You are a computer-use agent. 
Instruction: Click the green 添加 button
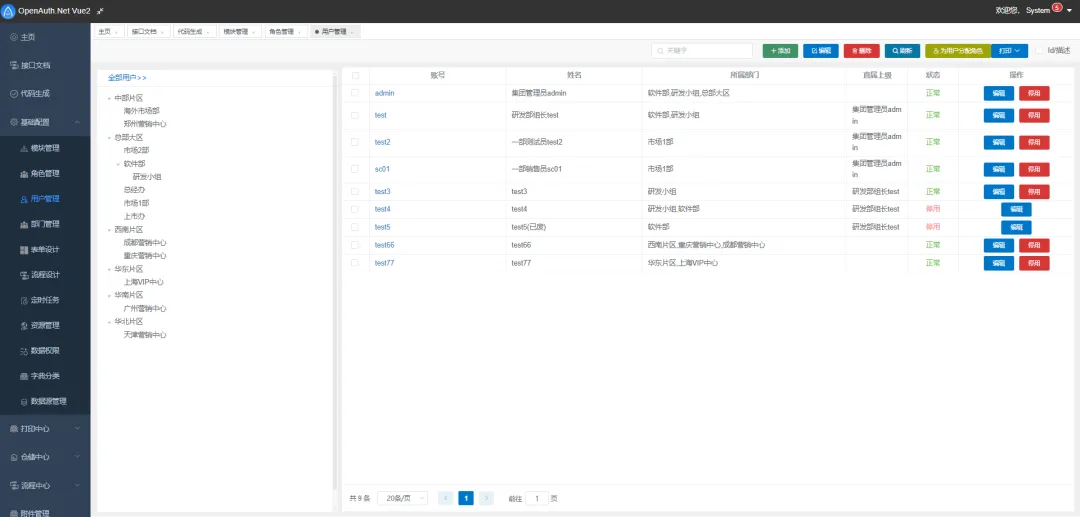tap(780, 51)
